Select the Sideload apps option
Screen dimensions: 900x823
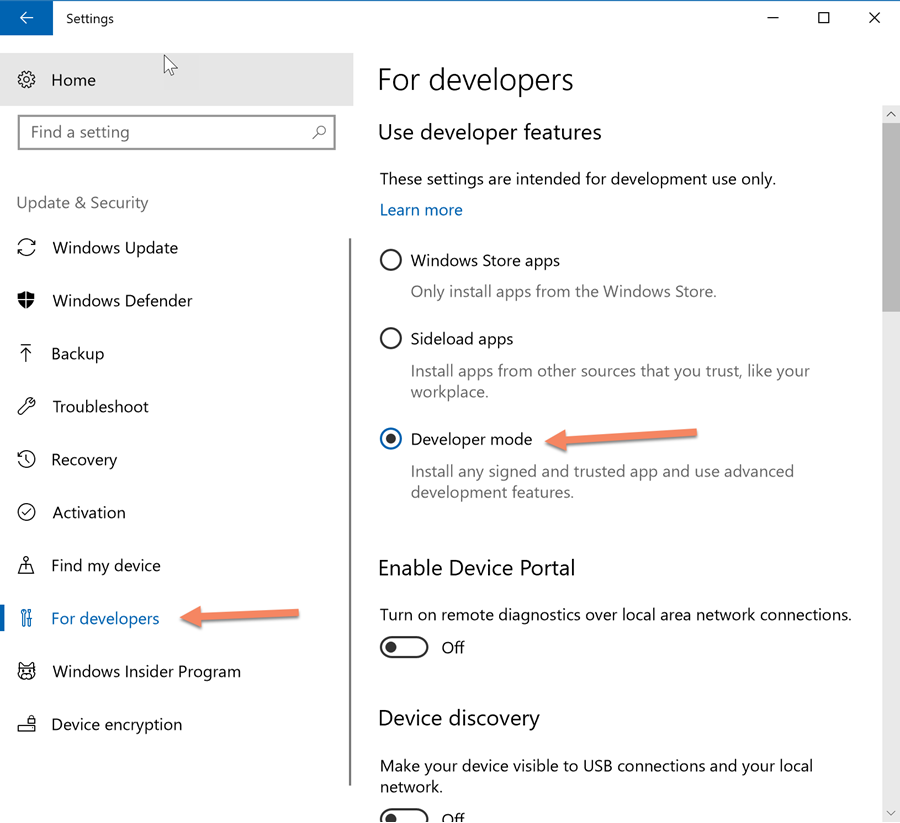coord(391,339)
